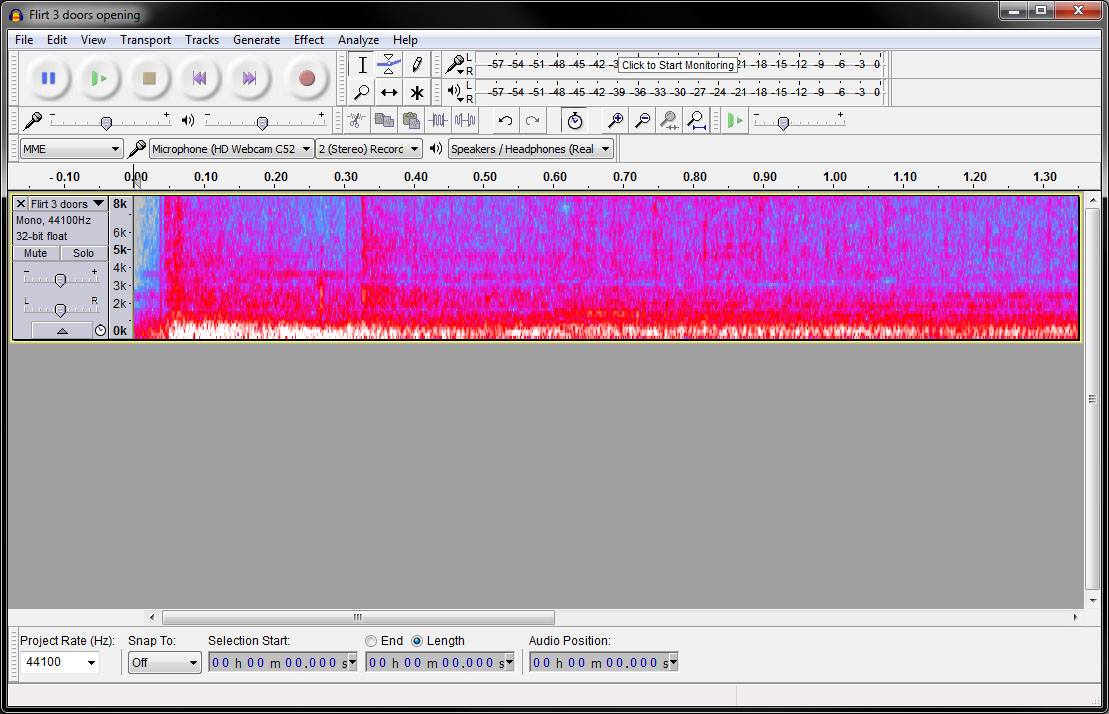This screenshot has width=1109, height=714.
Task: Open the Effect menu
Action: coord(308,40)
